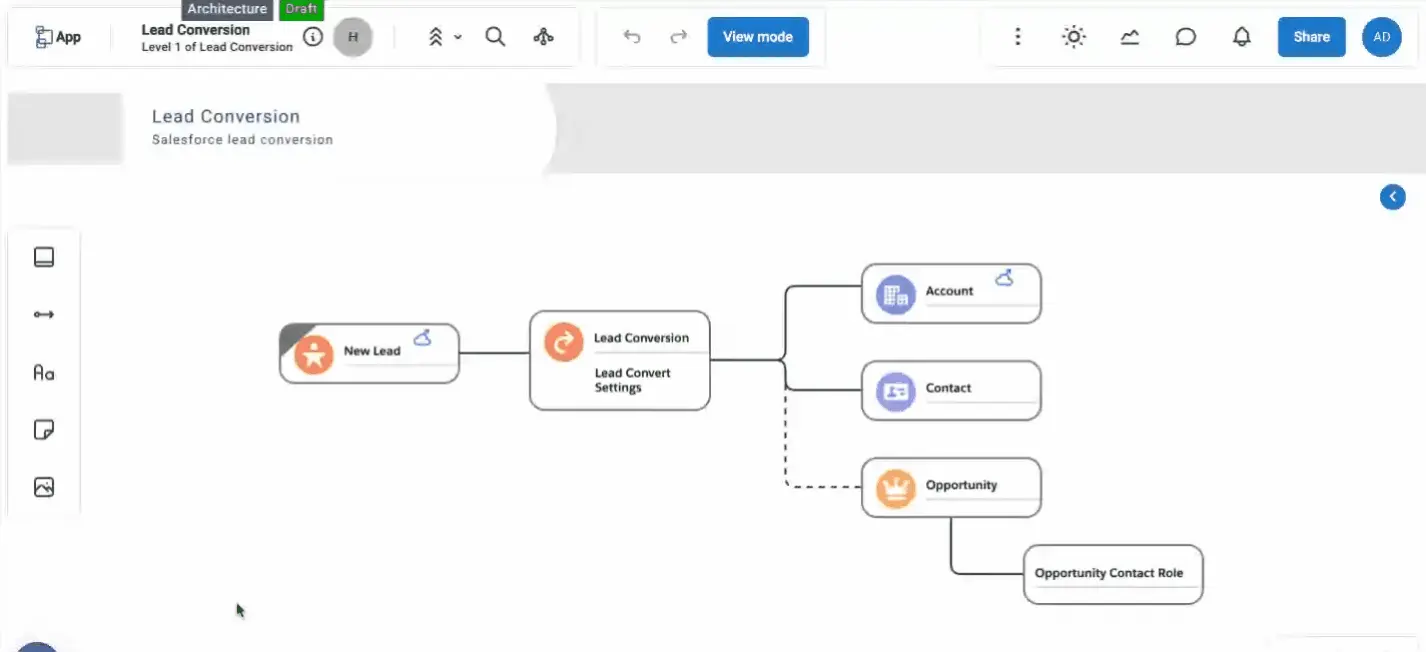Click the Salesforce cloud badge on New Lead
This screenshot has width=1426, height=652.
(x=422, y=338)
